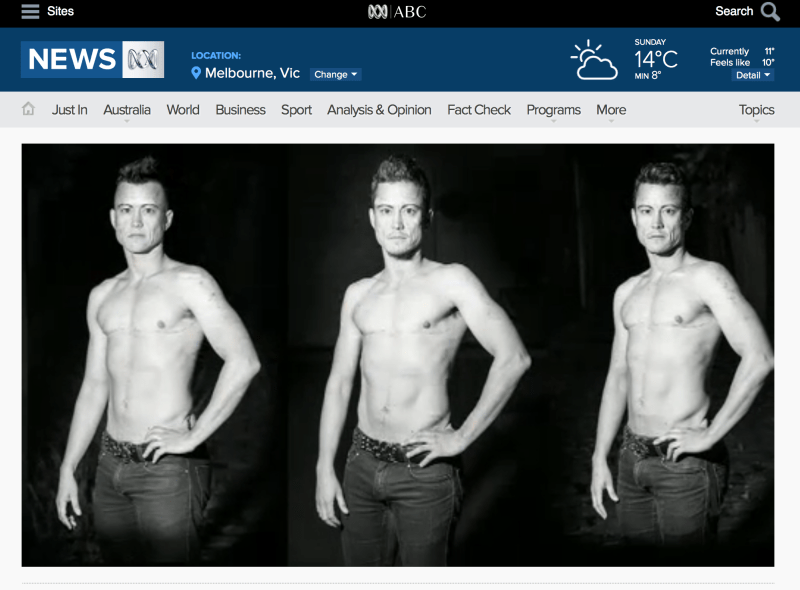Visit the Fact Check section
The image size is (800, 590).
(479, 110)
